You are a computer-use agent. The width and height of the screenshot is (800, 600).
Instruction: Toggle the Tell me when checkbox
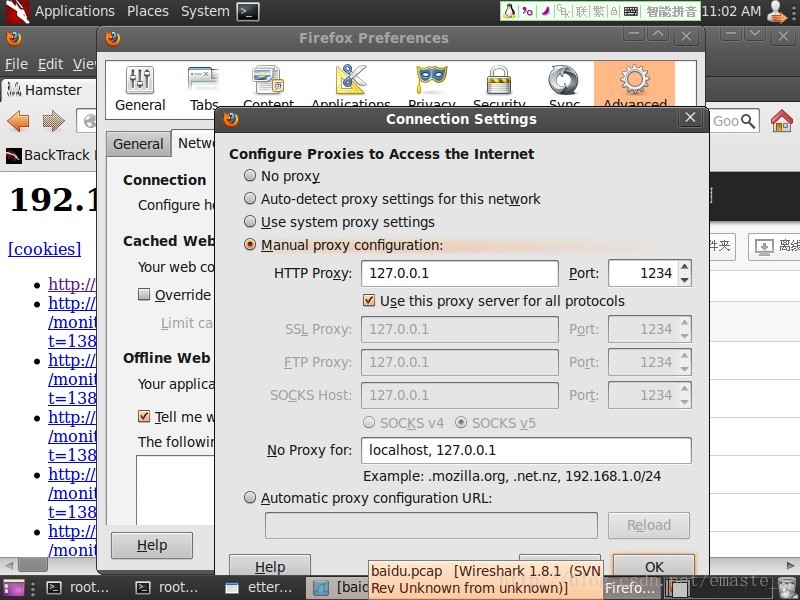click(x=144, y=416)
